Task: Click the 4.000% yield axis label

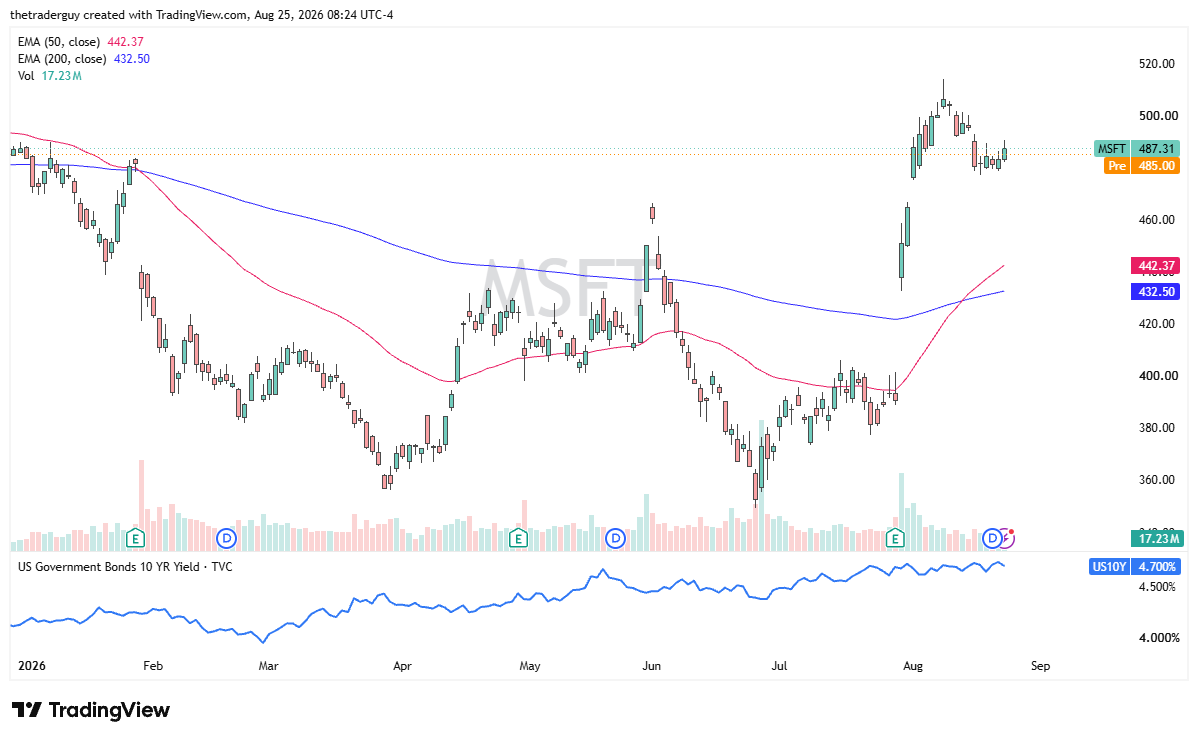Action: tap(1158, 637)
